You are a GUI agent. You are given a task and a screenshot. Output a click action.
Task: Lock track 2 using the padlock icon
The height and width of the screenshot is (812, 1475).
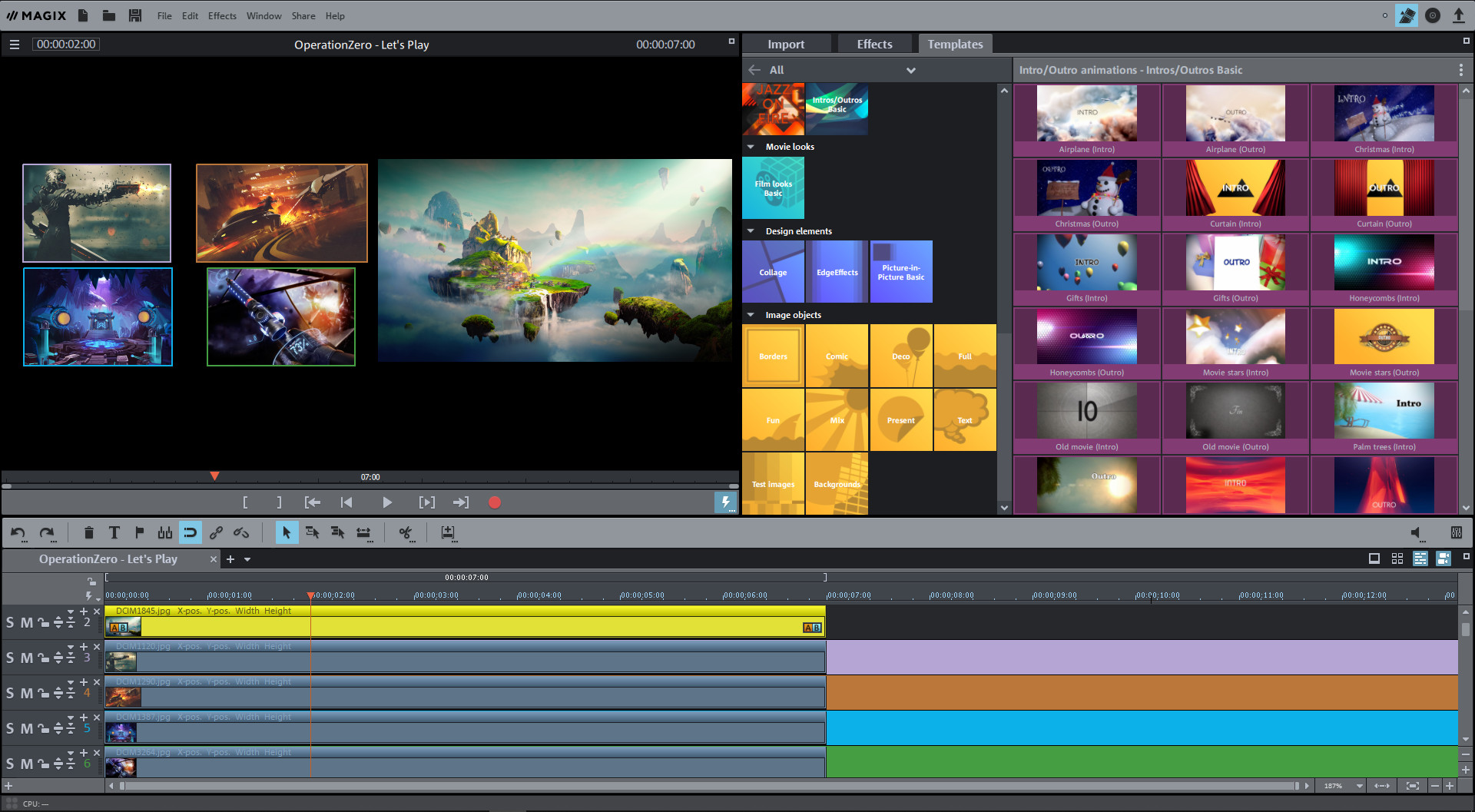42,622
